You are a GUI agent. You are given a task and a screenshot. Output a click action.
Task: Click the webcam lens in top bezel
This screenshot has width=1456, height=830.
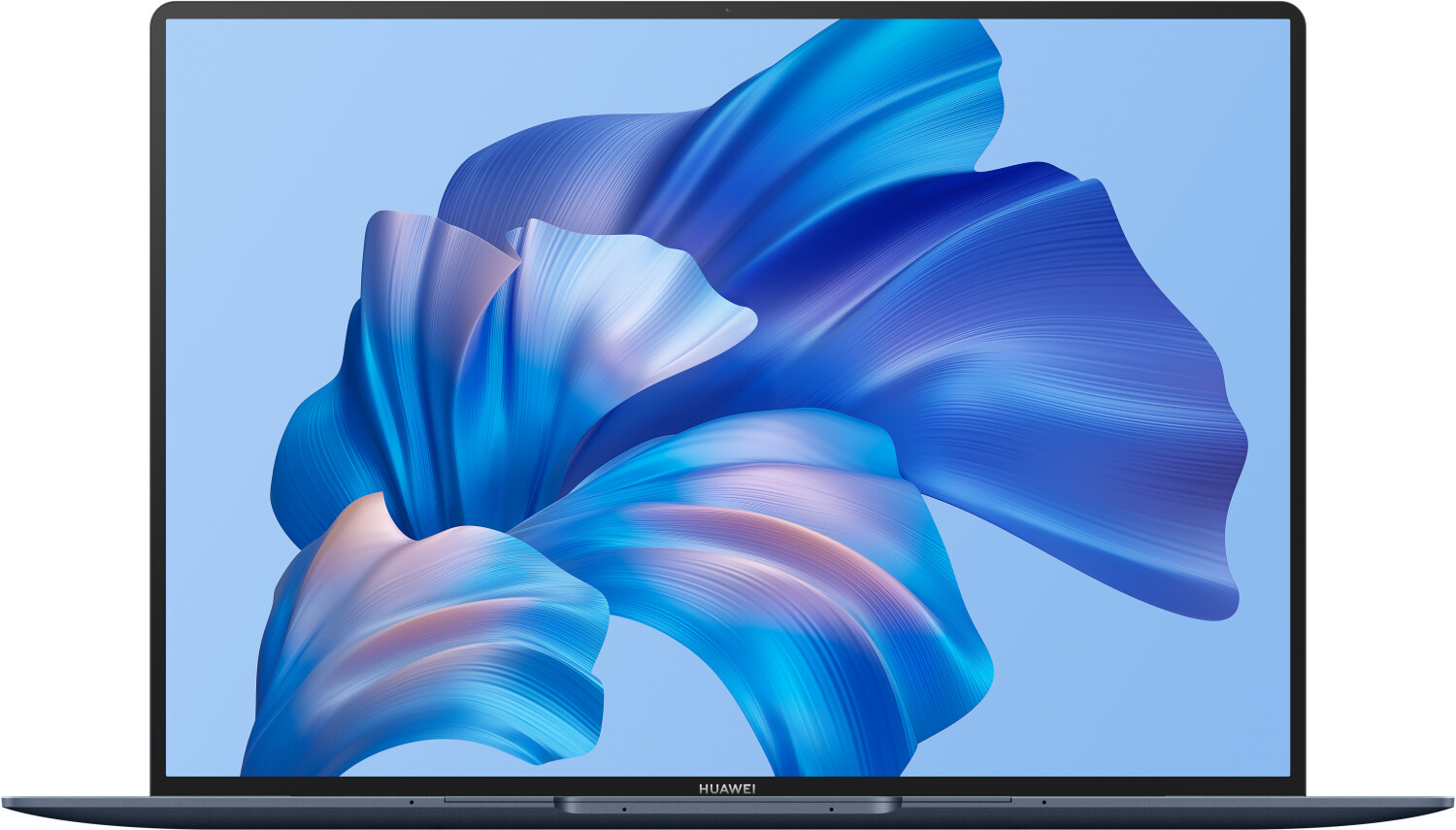click(x=727, y=11)
